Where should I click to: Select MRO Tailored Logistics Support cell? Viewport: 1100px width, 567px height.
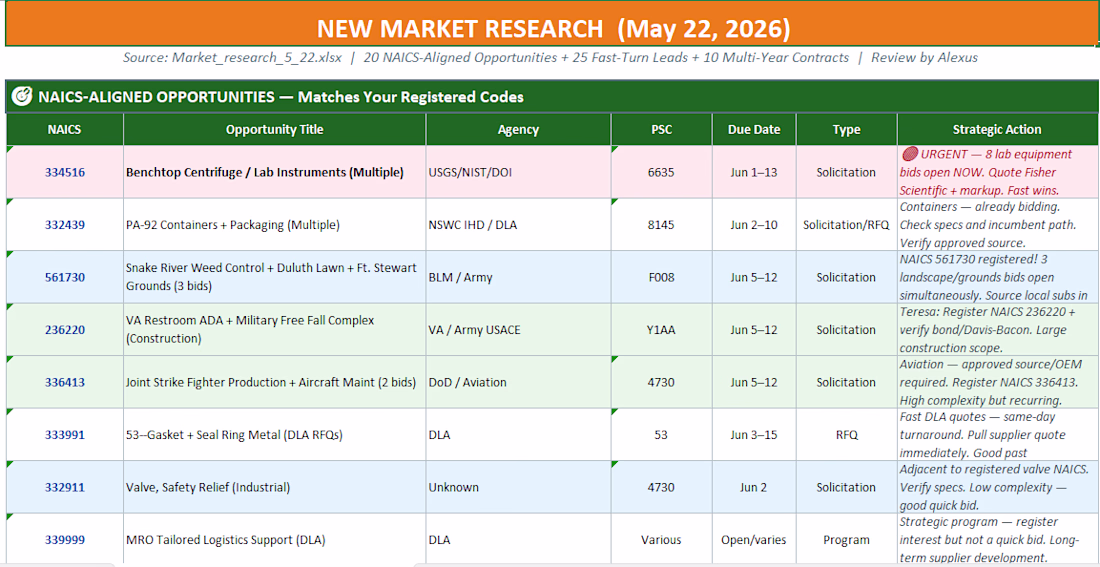click(275, 540)
